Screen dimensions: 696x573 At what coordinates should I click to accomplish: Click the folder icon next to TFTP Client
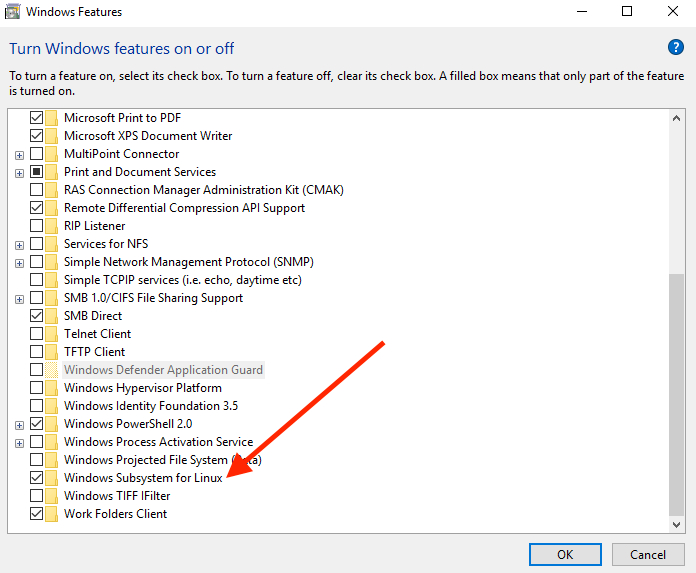51,352
